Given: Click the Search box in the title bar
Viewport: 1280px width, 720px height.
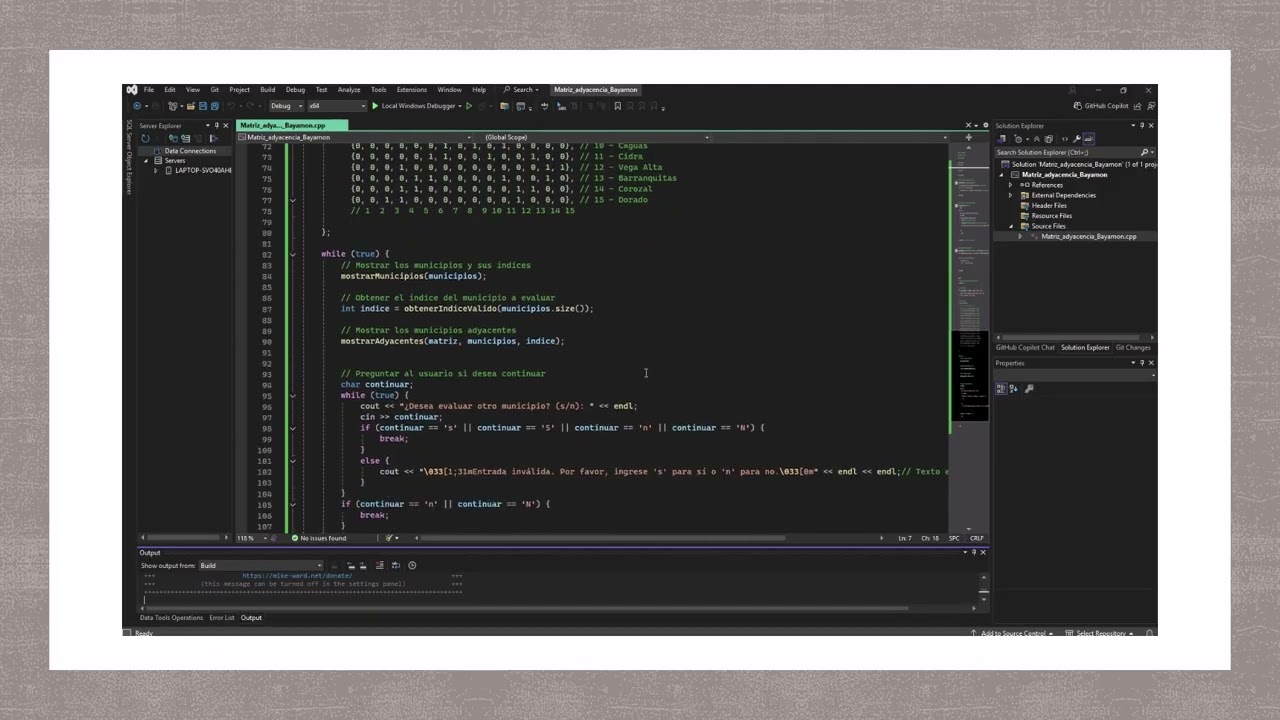Looking at the screenshot, I should click(521, 90).
